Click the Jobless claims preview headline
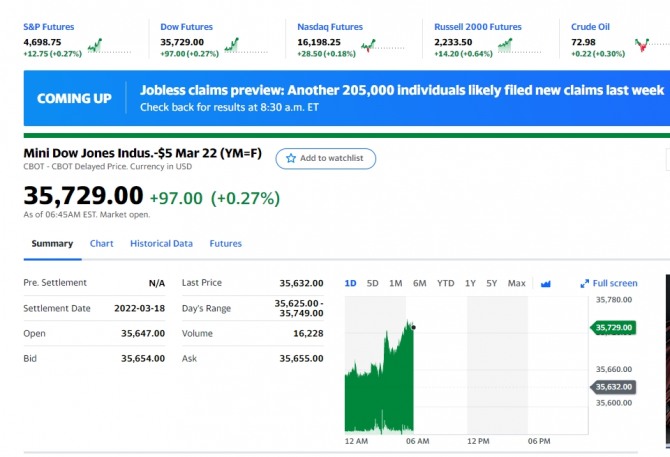The image size is (670, 457). [x=402, y=90]
